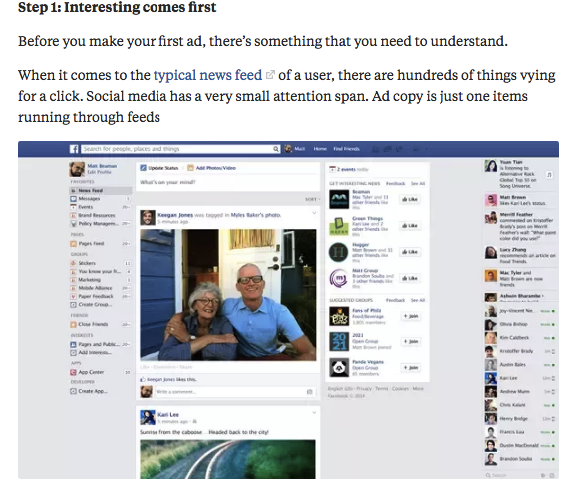Click the Facebook logo in the blue bar
Image resolution: width=574 pixels, height=486 pixels.
tap(74, 149)
